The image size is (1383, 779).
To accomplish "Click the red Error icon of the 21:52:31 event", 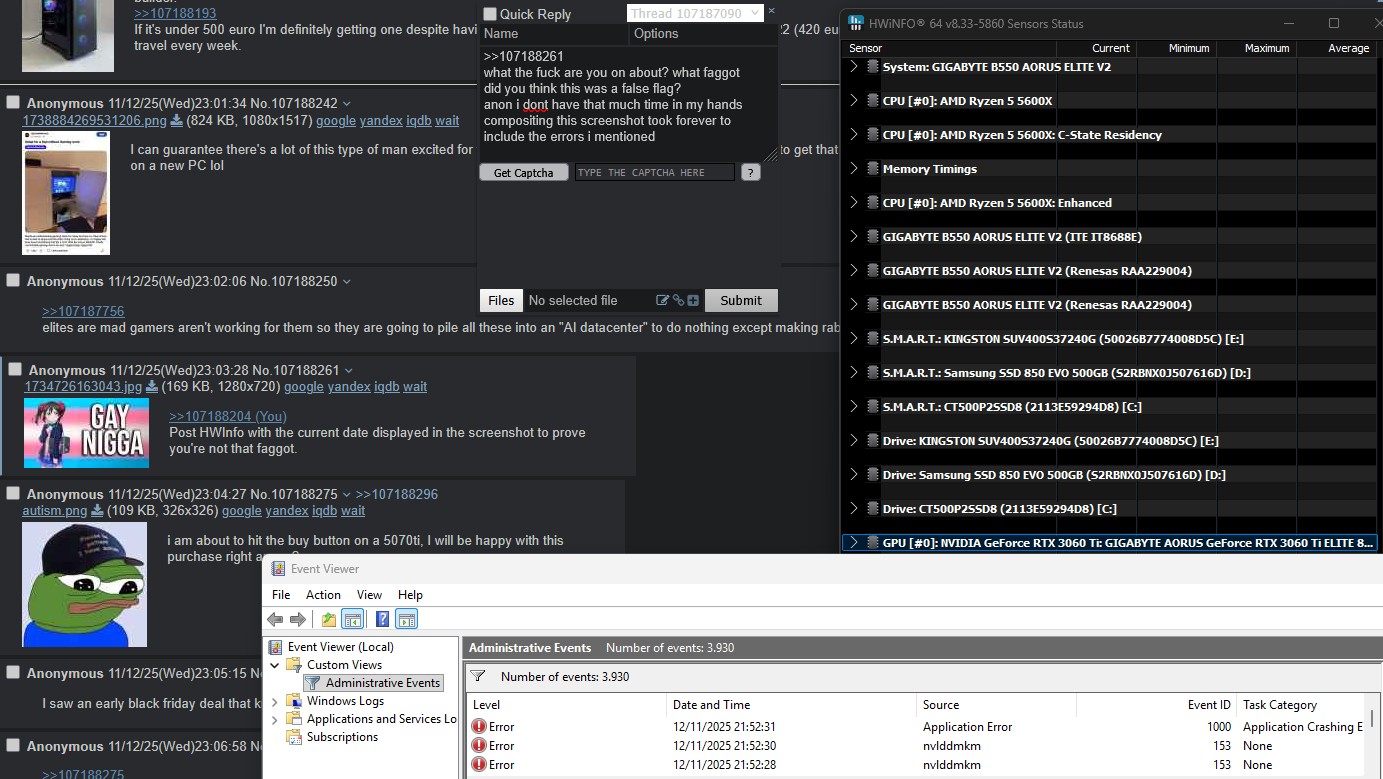I will pos(480,727).
